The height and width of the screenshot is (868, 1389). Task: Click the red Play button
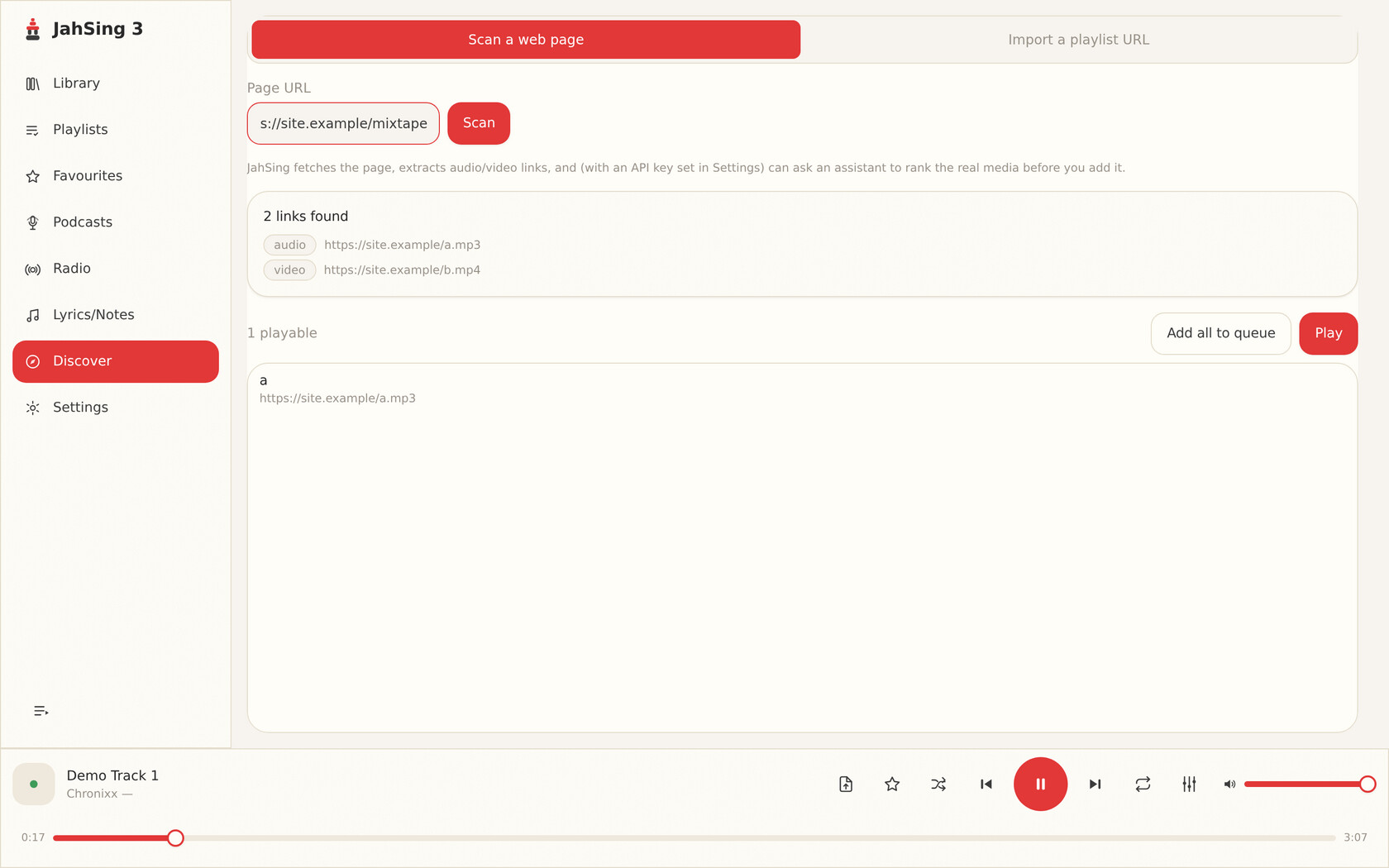tap(1328, 333)
